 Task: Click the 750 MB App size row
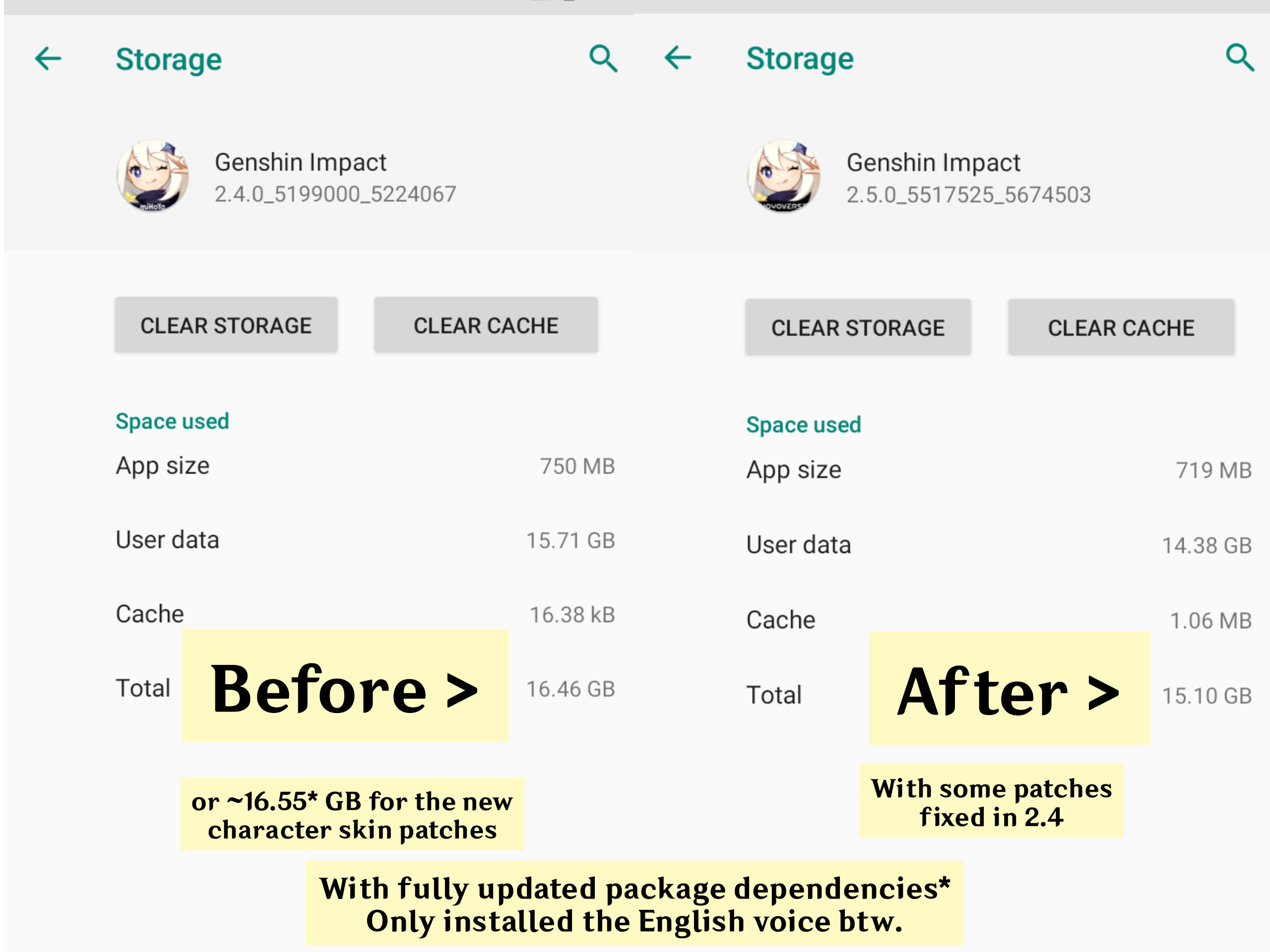tap(365, 466)
